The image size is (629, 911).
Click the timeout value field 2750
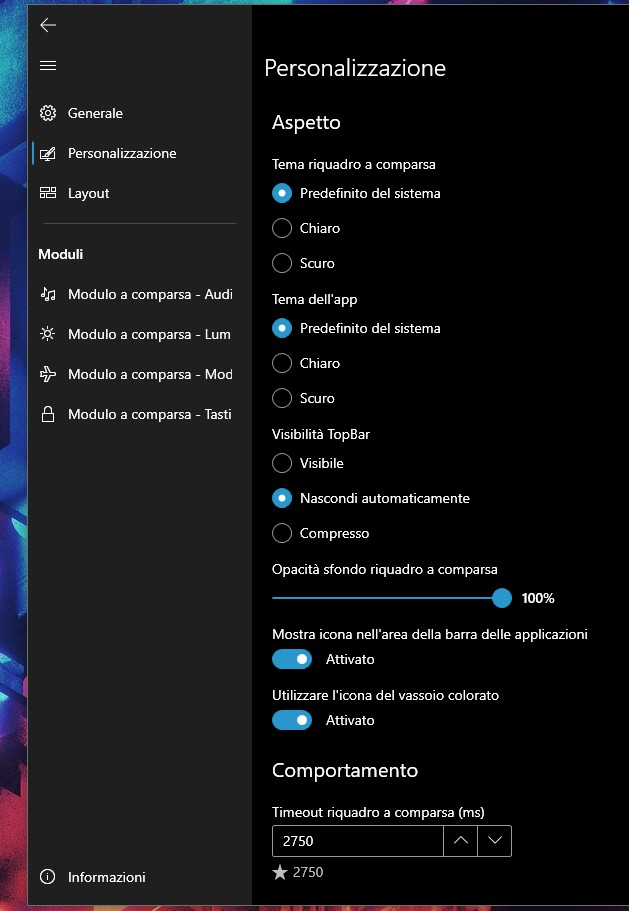coord(358,841)
